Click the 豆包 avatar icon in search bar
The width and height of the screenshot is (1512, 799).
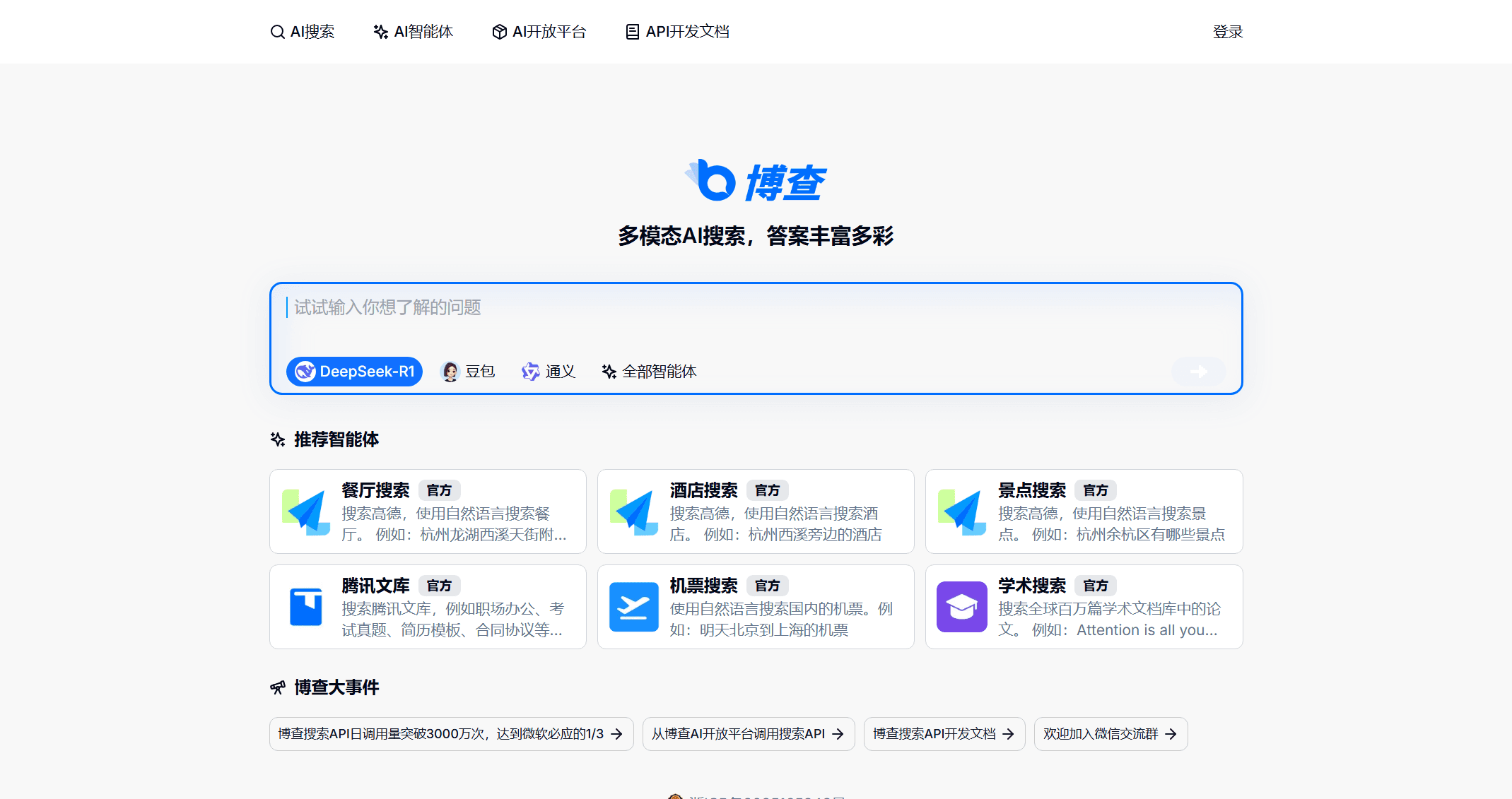(450, 371)
